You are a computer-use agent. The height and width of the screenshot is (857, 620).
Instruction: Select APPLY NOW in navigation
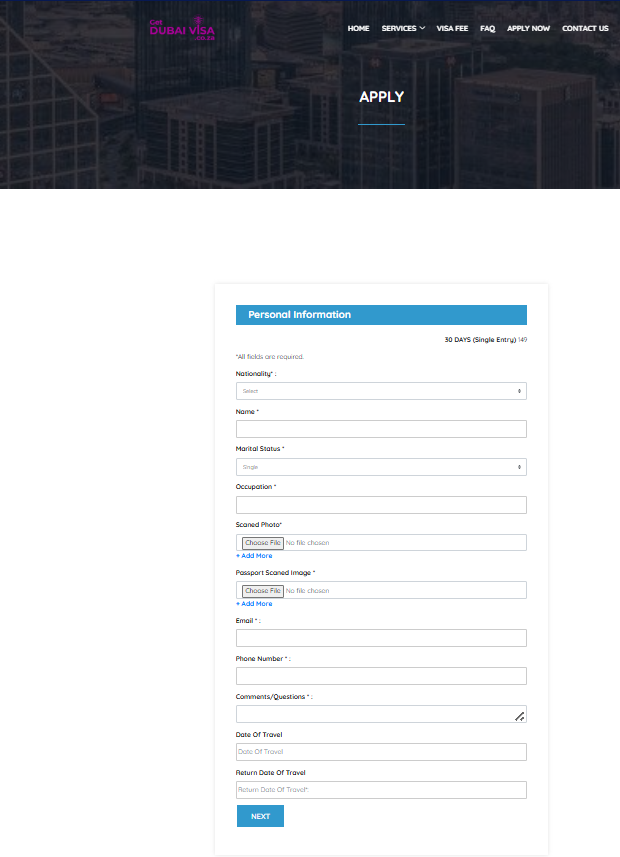pyautogui.click(x=528, y=29)
